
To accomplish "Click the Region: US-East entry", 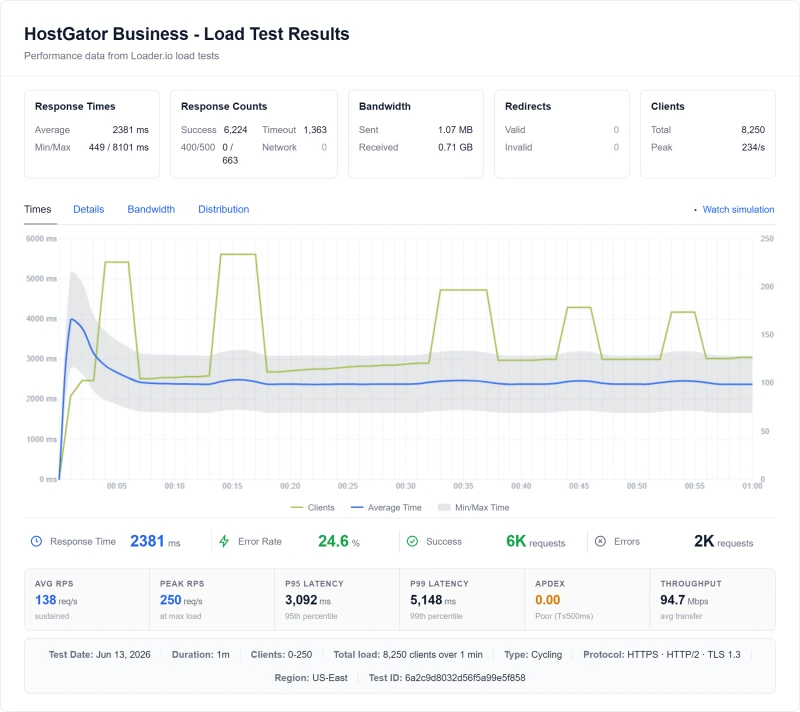I will (311, 678).
